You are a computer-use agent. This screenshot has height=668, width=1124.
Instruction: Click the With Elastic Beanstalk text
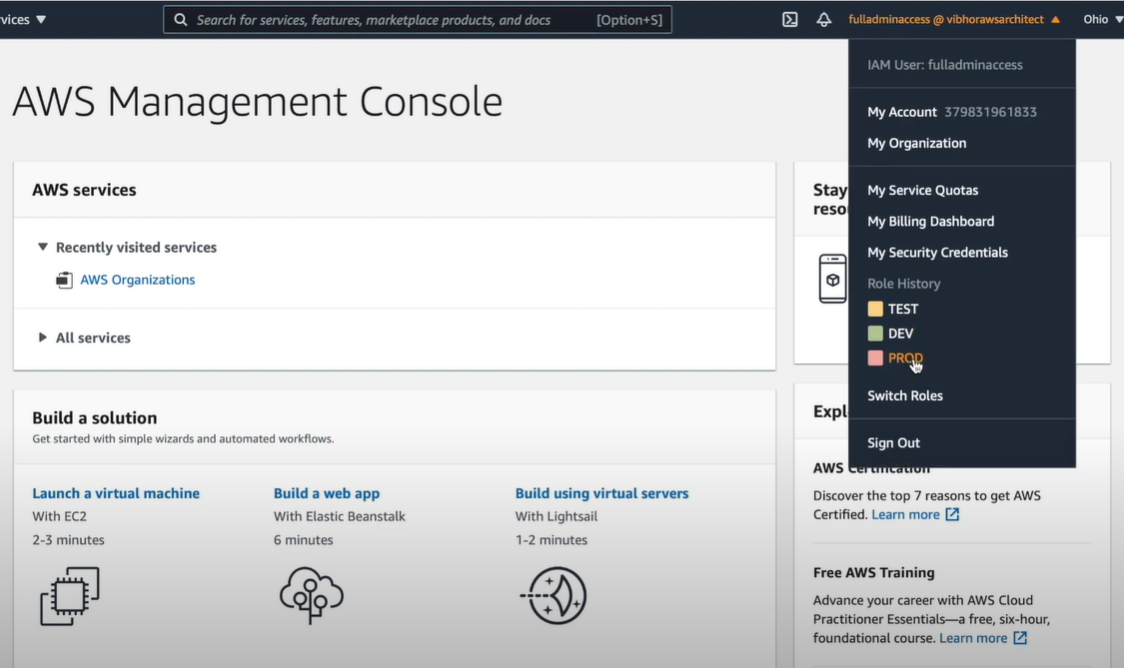(x=339, y=516)
